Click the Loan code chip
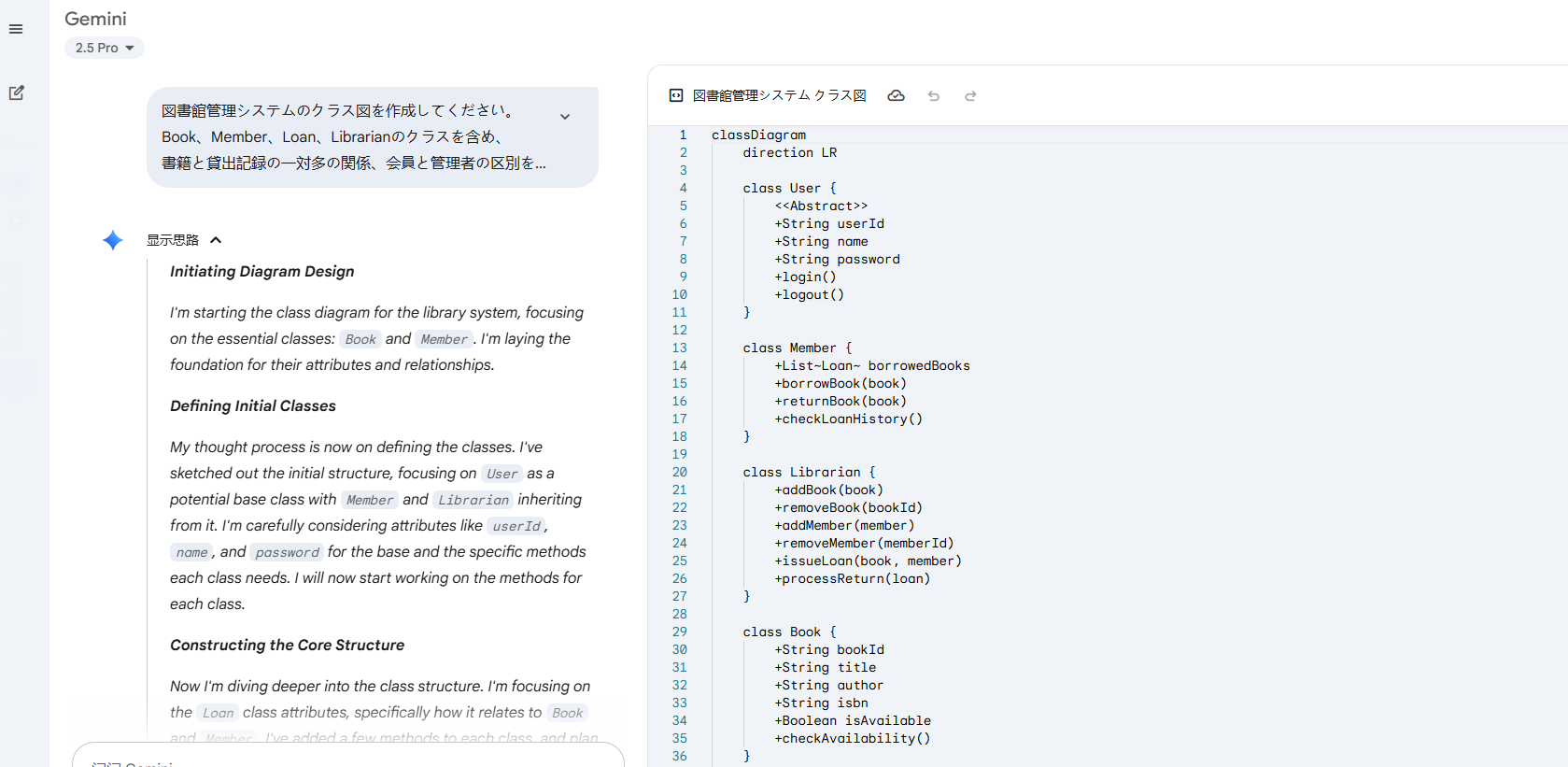 pyautogui.click(x=218, y=713)
